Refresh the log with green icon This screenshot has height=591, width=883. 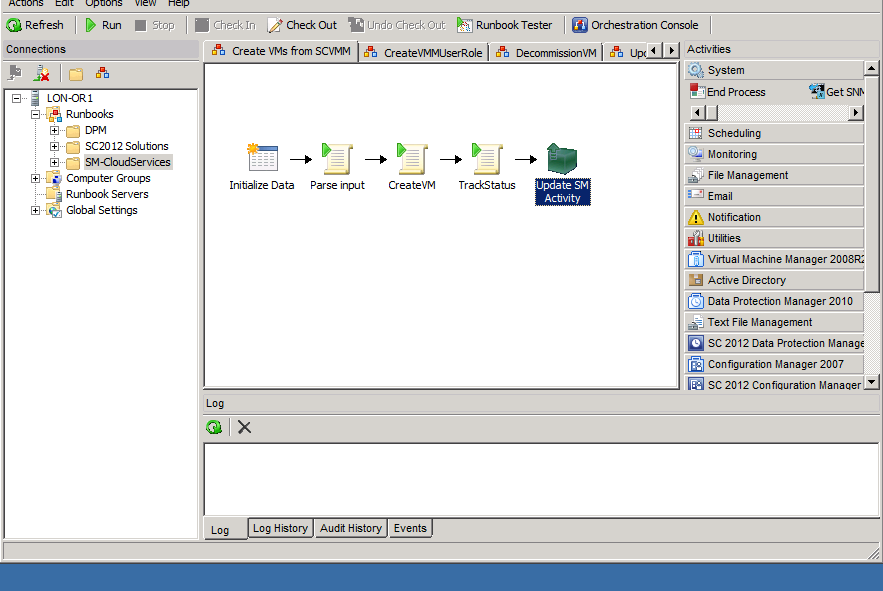(214, 427)
